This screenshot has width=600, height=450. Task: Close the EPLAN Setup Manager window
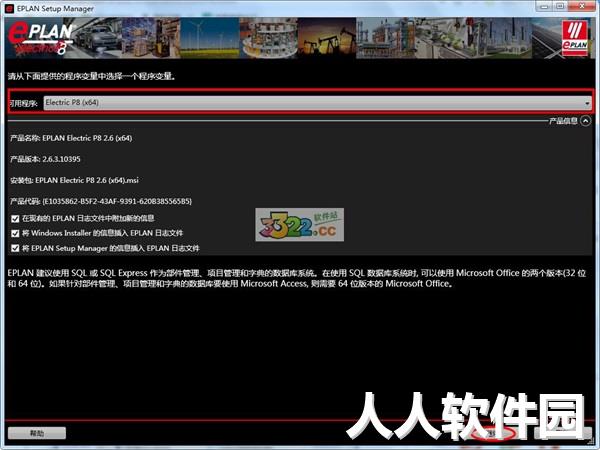582,6
